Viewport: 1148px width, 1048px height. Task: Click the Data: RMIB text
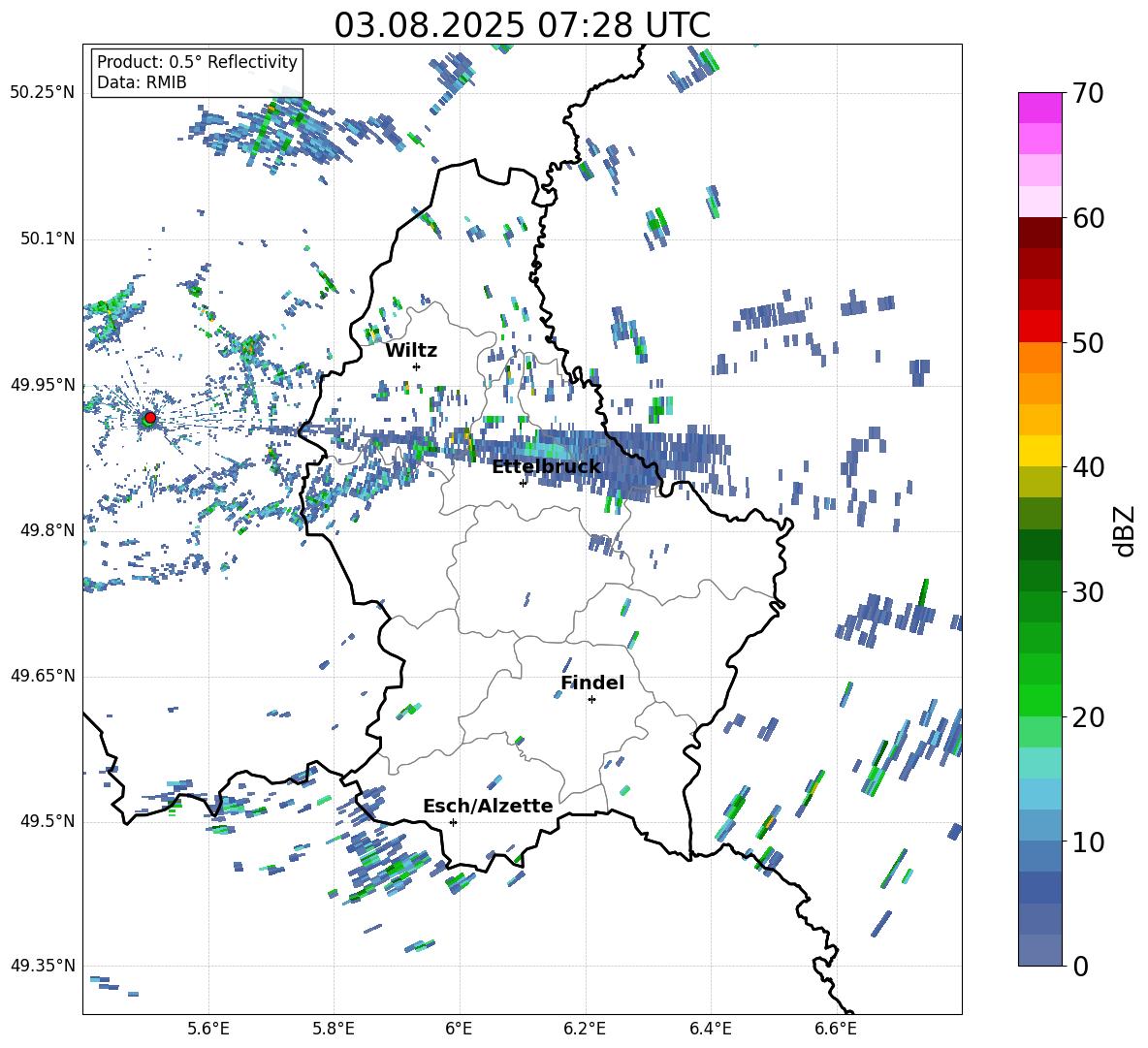coord(142,82)
